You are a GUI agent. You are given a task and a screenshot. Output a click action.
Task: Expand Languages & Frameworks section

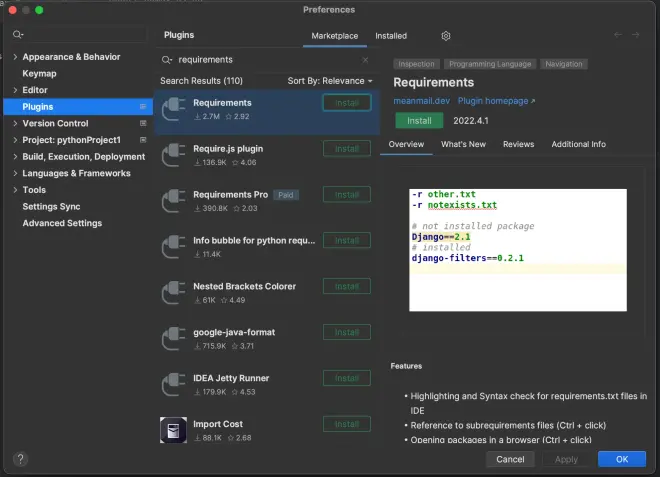click(x=15, y=173)
